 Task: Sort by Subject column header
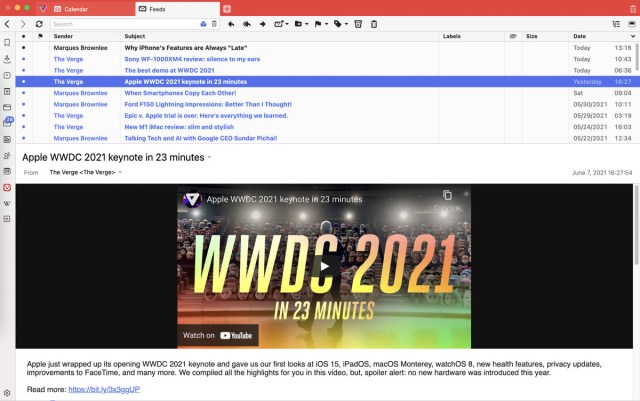pos(135,36)
